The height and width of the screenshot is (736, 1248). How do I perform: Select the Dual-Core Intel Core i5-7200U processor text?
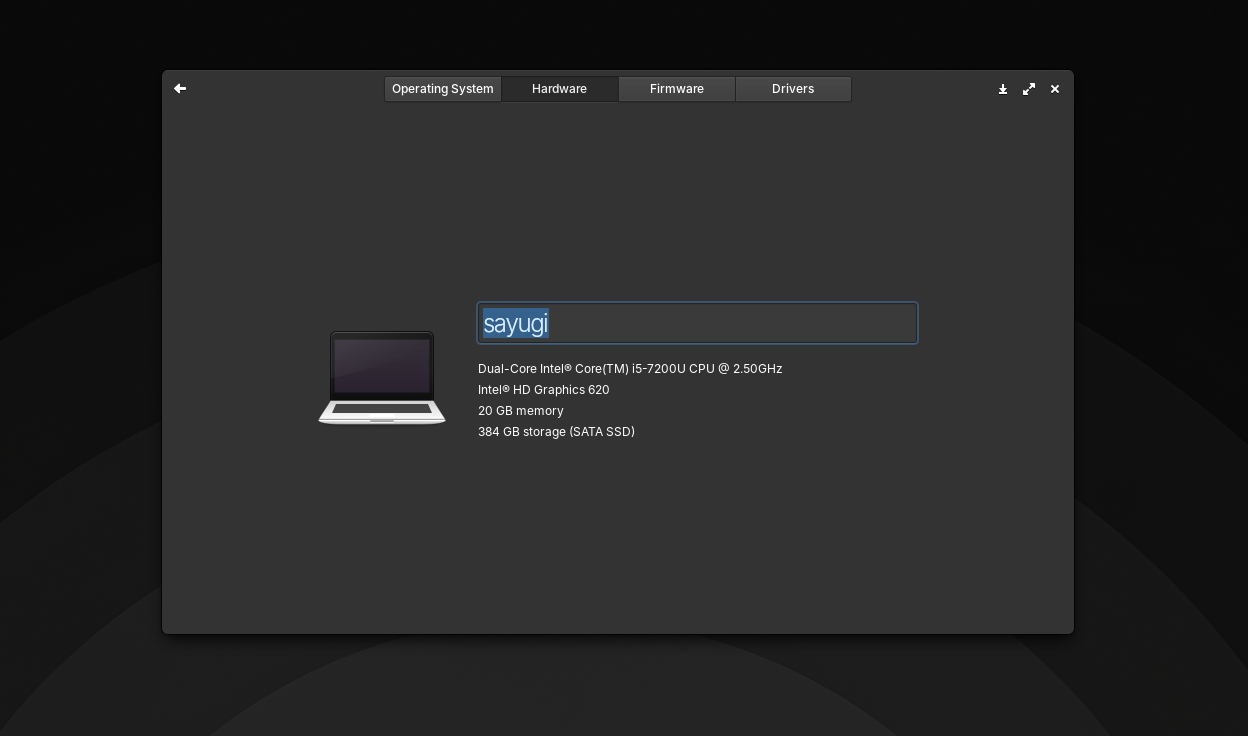630,369
